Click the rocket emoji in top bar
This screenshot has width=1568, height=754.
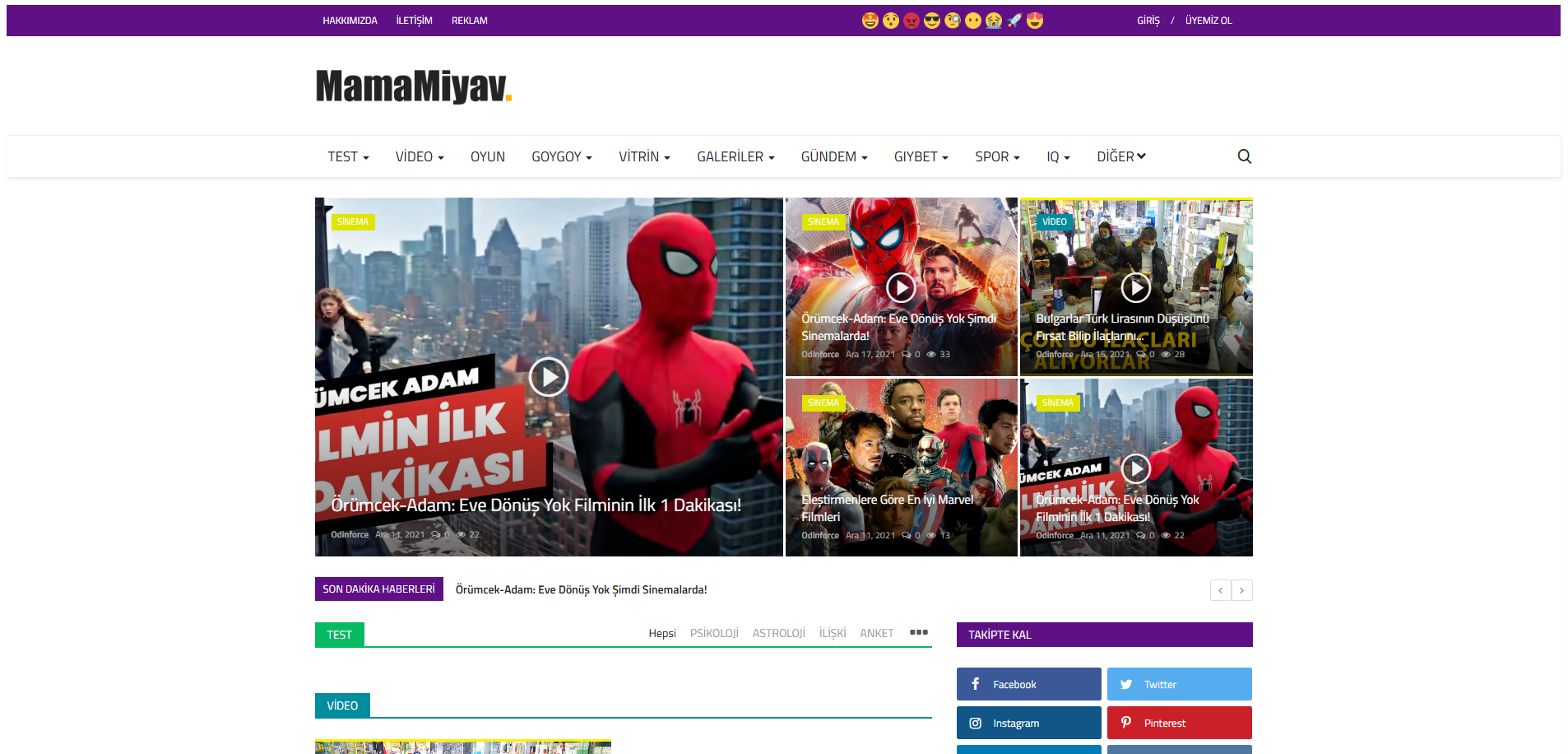coord(1014,21)
